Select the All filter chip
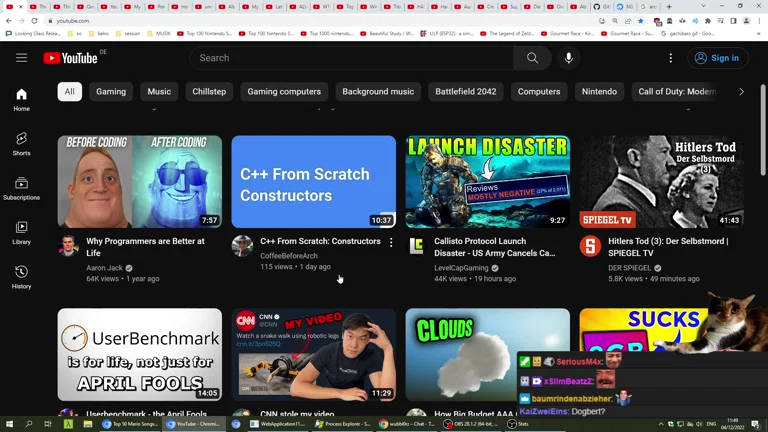 coord(70,92)
